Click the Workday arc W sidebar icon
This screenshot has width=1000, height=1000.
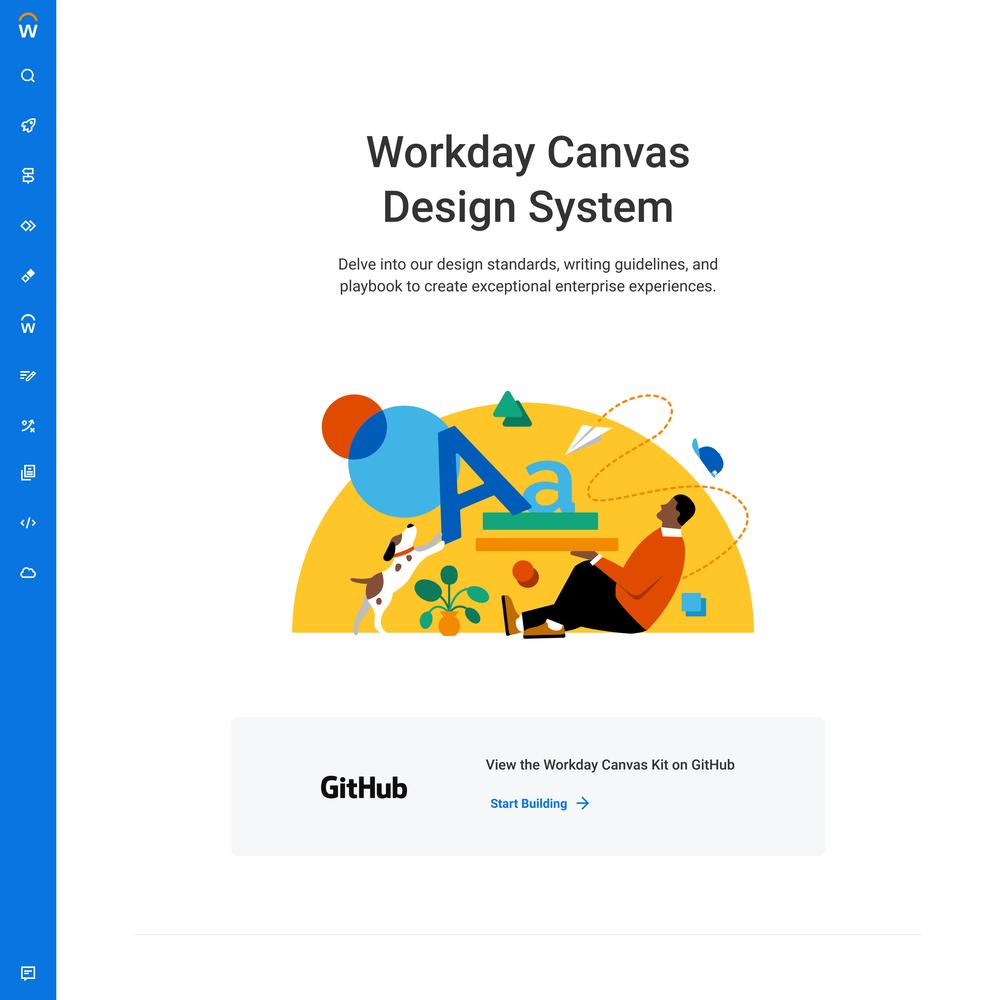28,324
